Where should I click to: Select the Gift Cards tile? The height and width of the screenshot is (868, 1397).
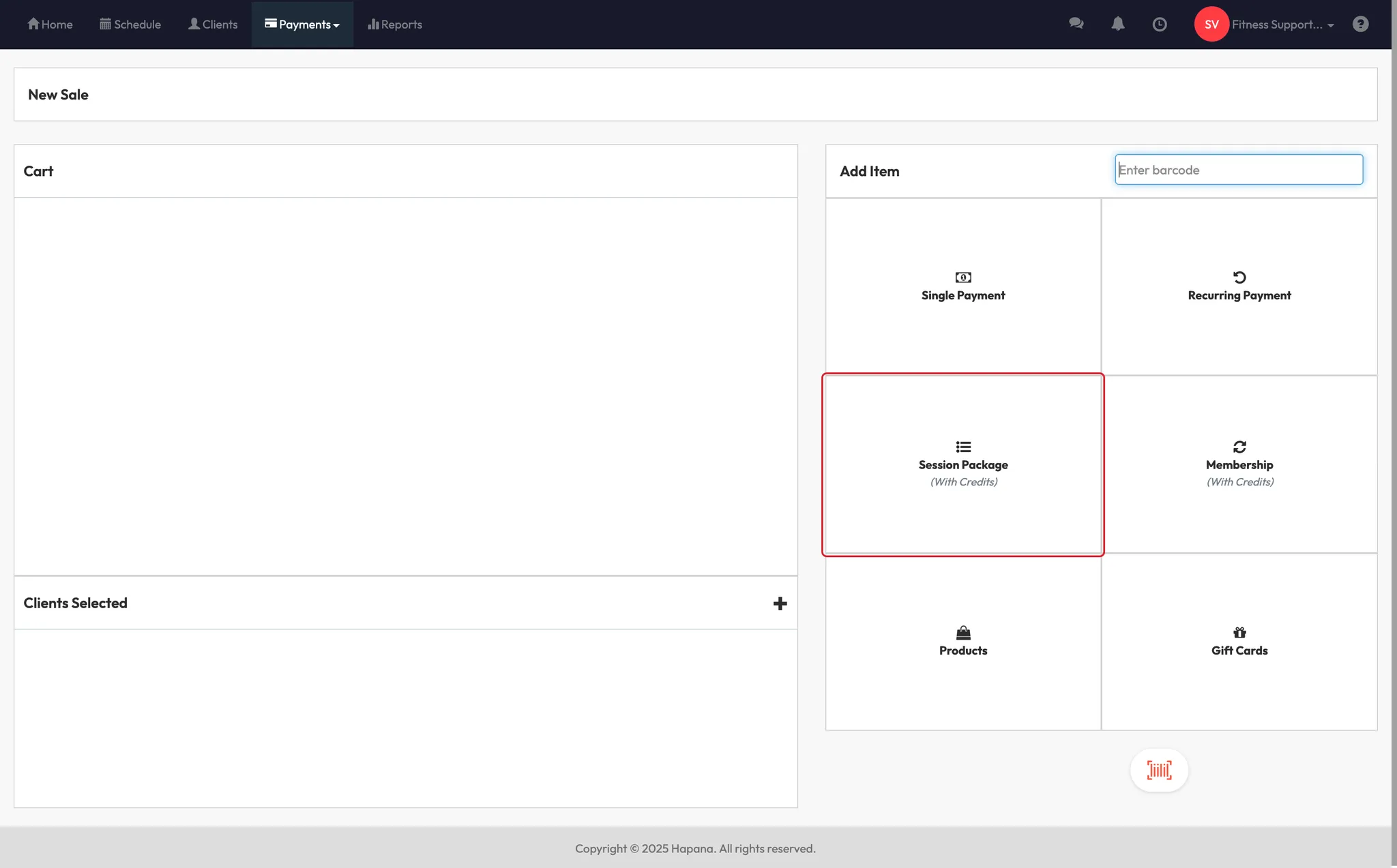1239,642
